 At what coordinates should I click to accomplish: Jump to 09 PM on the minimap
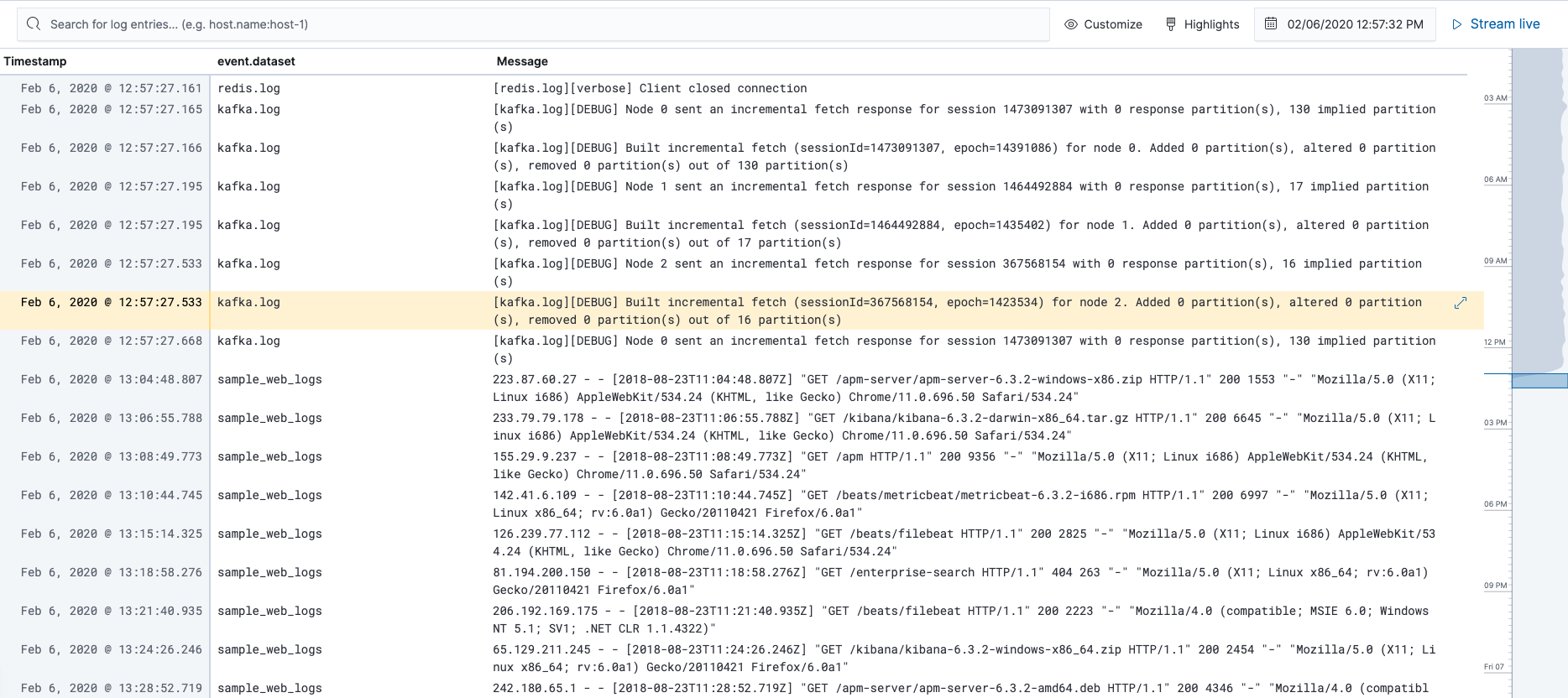1496,586
